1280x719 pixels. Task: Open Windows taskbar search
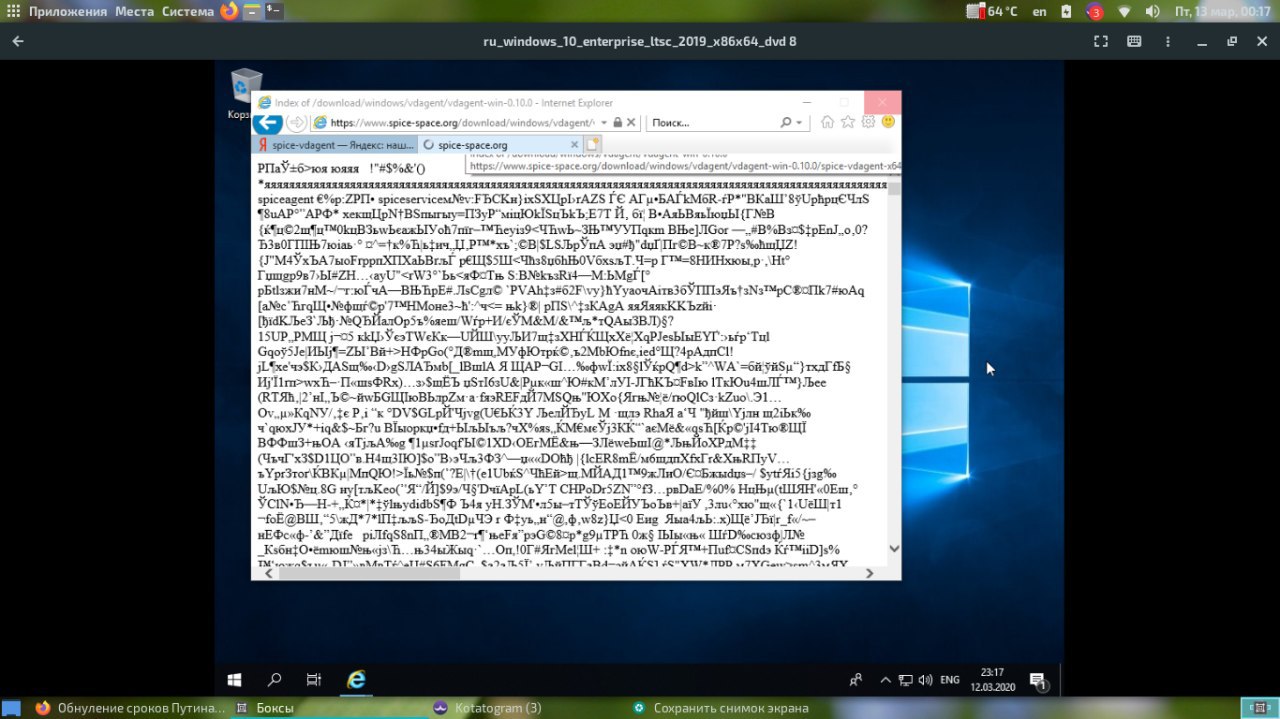(x=274, y=680)
